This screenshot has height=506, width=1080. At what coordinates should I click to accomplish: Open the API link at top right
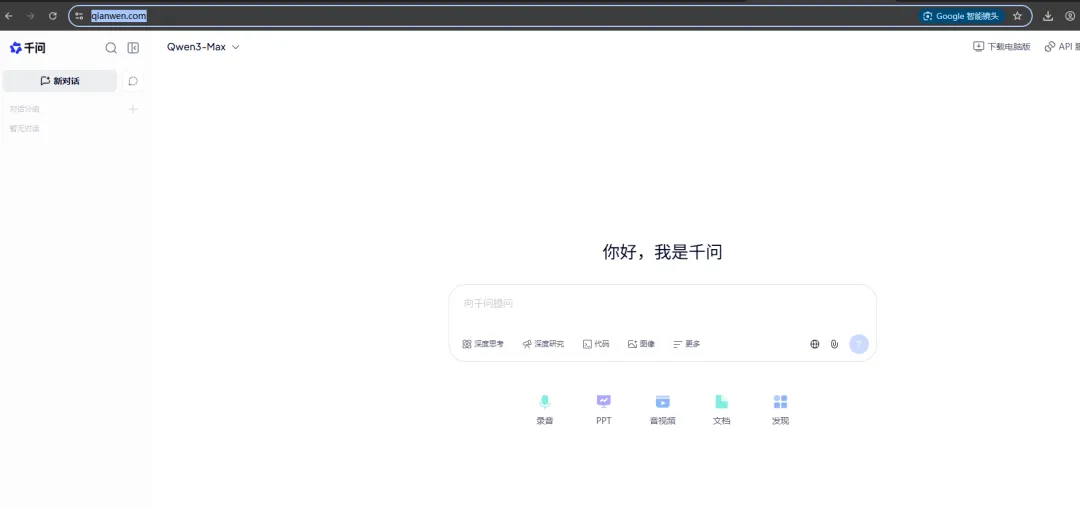coord(1062,47)
